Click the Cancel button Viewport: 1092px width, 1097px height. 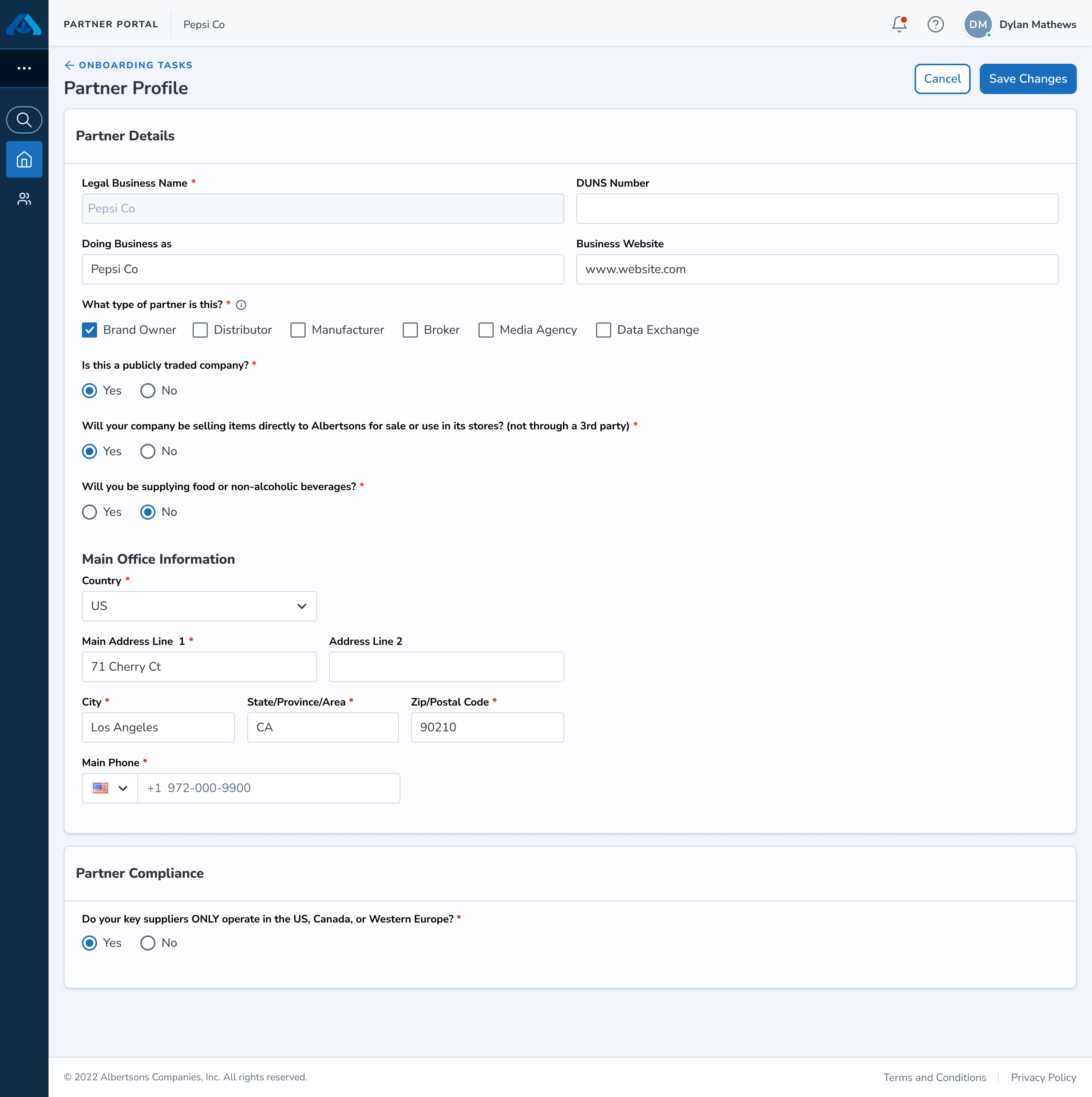(x=942, y=79)
